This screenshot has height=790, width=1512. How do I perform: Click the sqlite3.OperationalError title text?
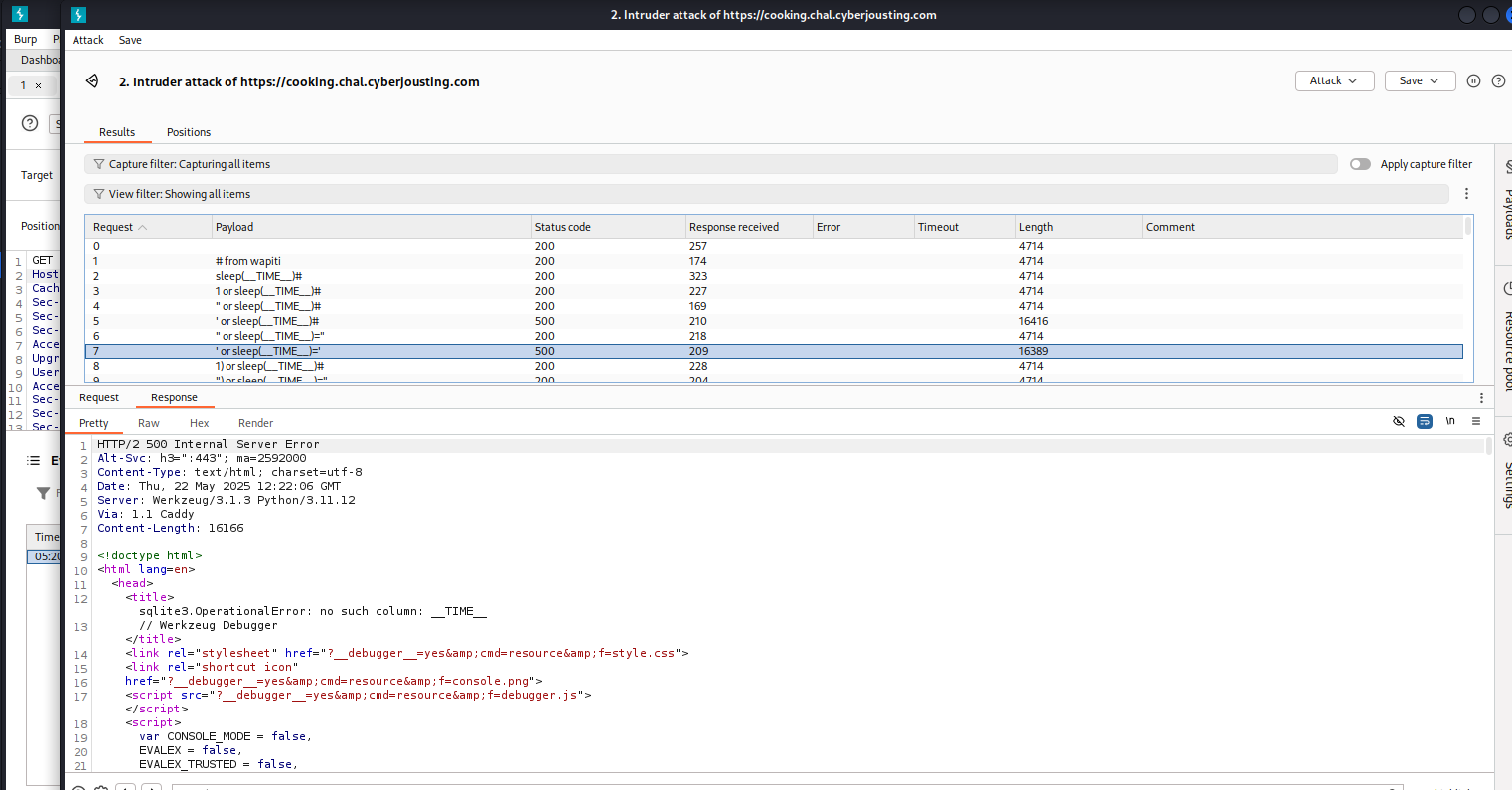(313, 611)
